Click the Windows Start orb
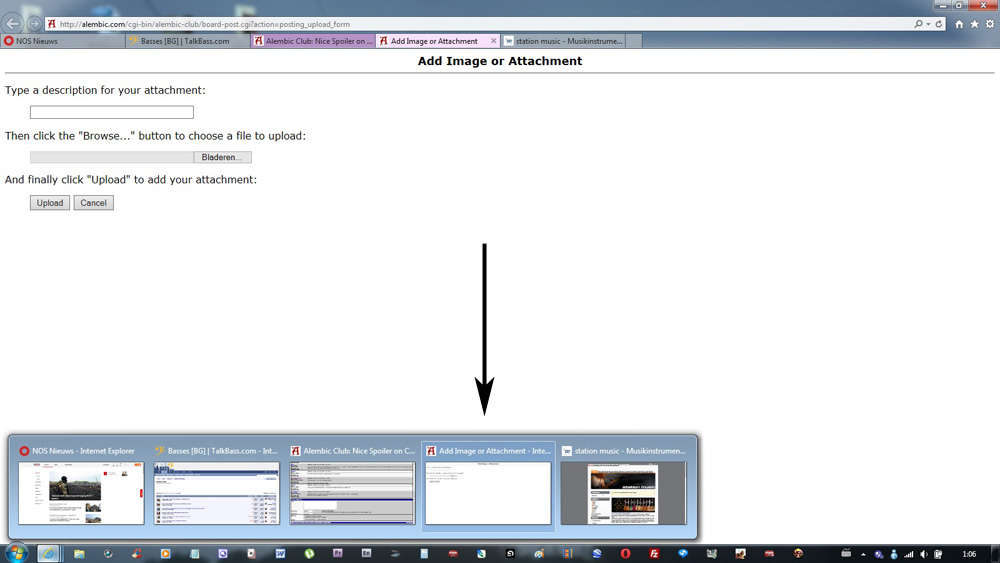The width and height of the screenshot is (1000, 563). coord(16,553)
